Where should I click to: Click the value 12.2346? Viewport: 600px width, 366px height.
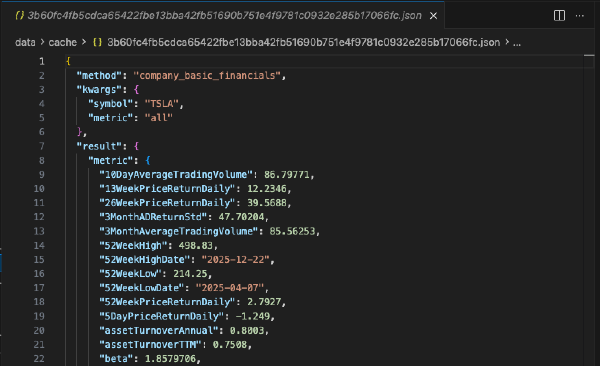pyautogui.click(x=267, y=188)
